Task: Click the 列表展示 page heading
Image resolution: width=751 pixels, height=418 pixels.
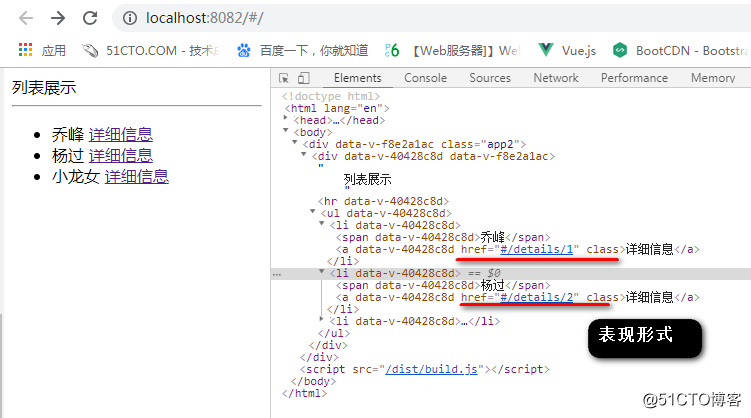Action: click(x=44, y=88)
